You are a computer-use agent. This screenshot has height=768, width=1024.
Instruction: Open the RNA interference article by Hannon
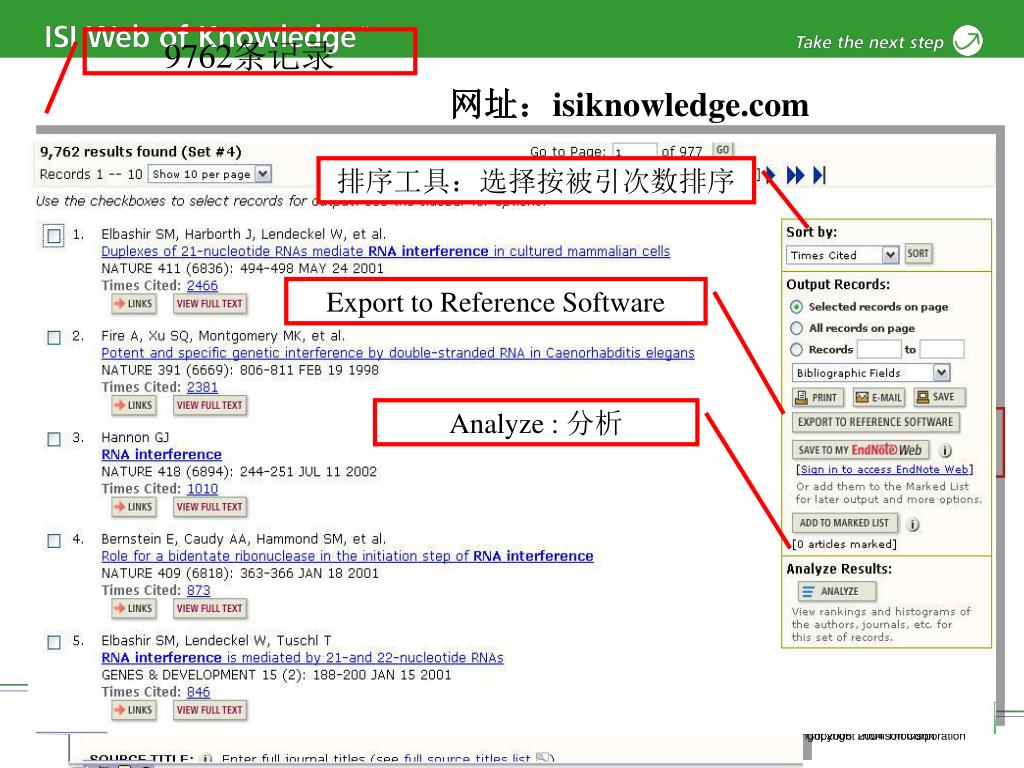click(161, 455)
